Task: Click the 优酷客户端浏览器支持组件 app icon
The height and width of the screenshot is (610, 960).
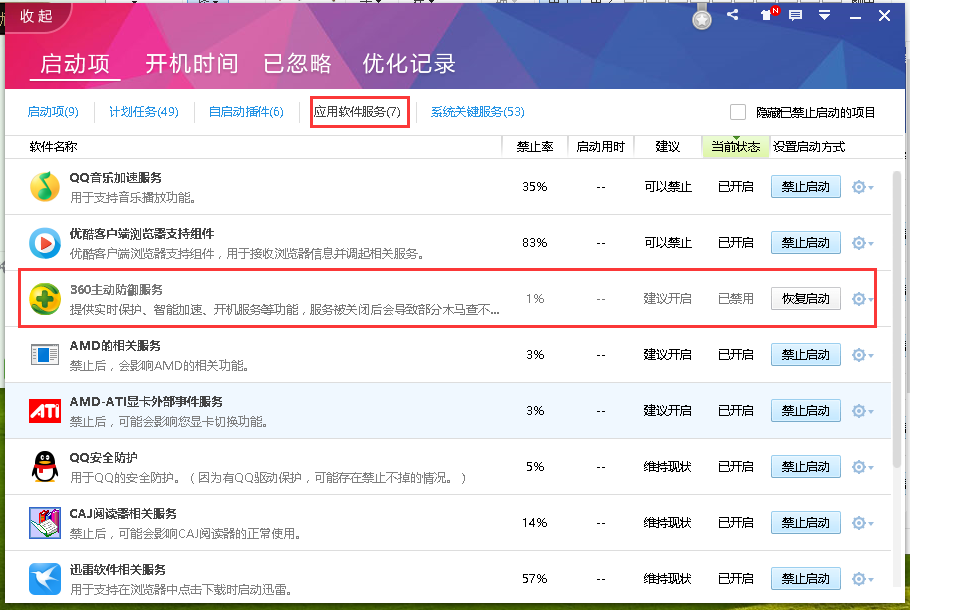Action: (x=45, y=243)
